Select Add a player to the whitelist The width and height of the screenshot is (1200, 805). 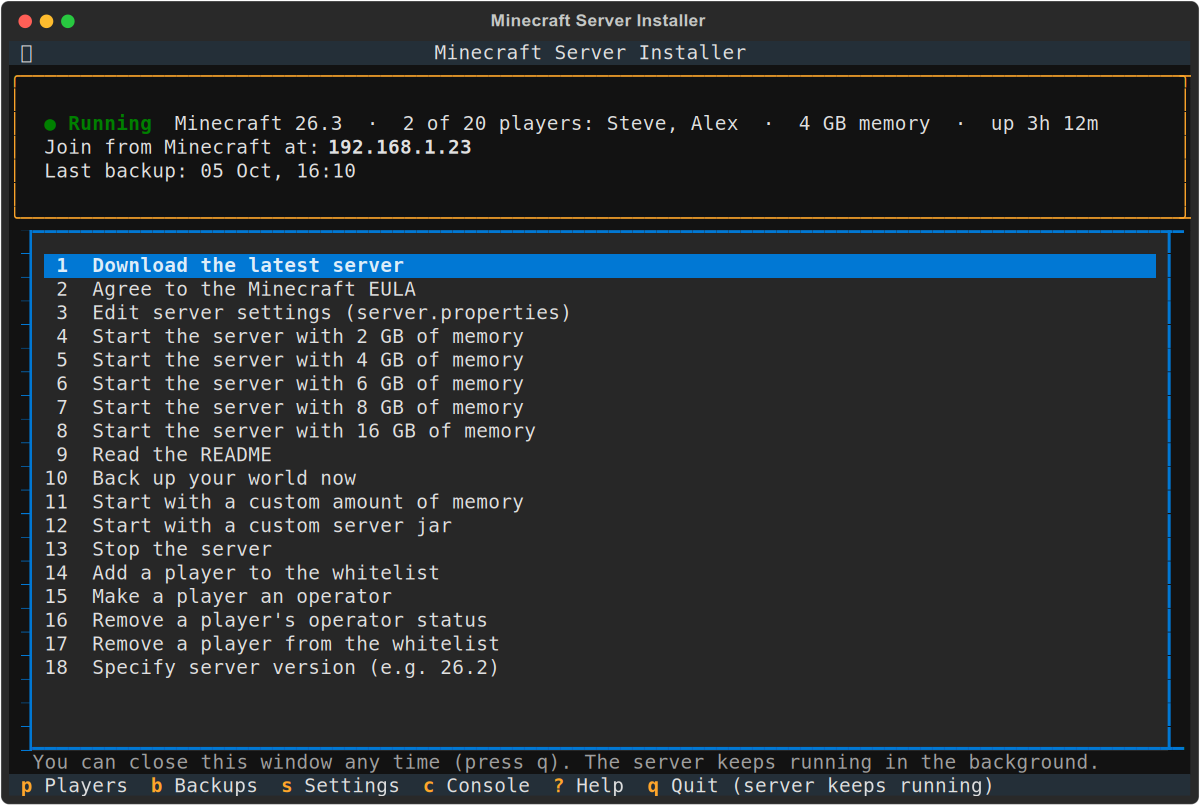[600, 573]
